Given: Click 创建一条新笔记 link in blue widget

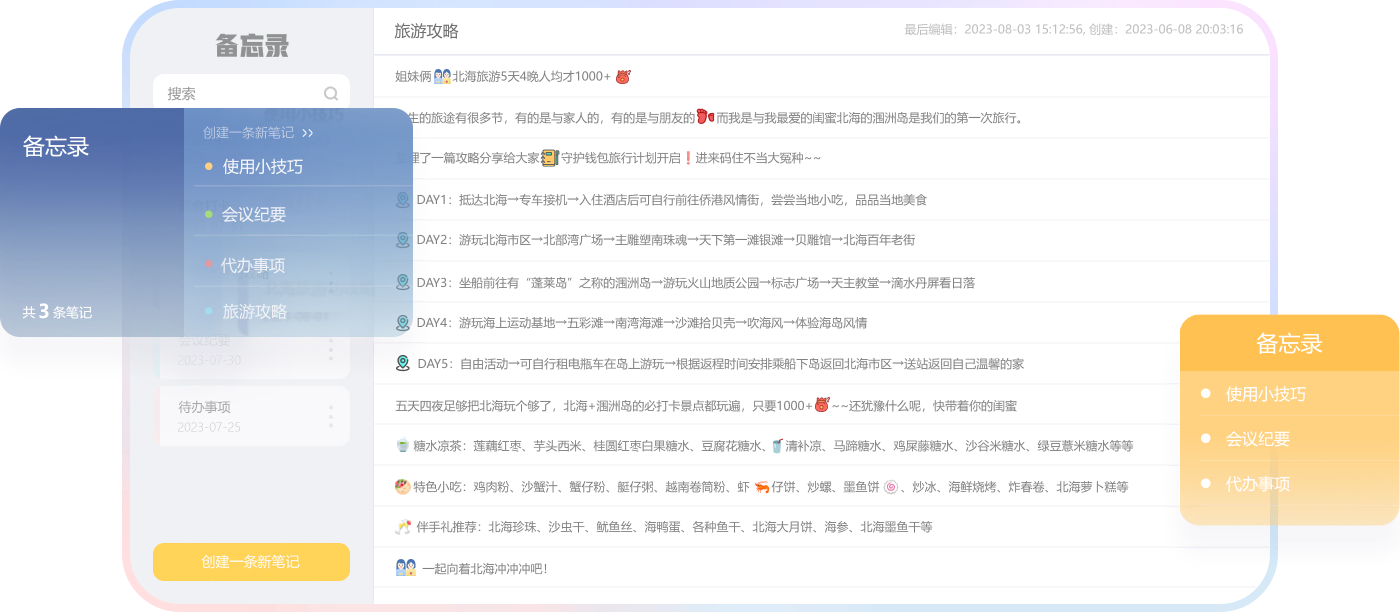Looking at the screenshot, I should tap(248, 132).
